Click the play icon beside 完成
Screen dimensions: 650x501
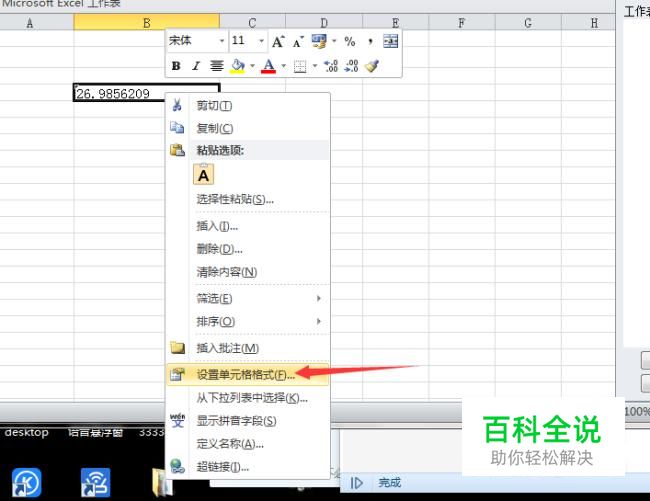pos(357,483)
